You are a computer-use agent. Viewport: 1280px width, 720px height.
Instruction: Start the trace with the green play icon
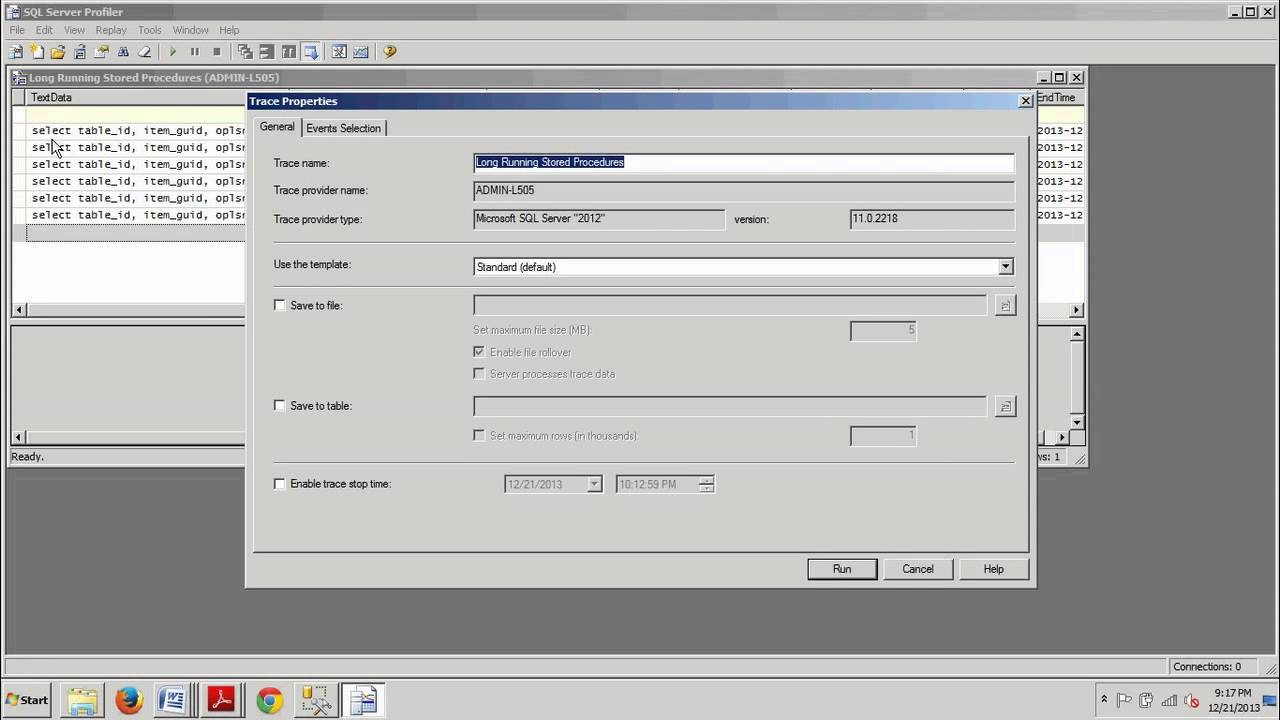click(x=173, y=52)
